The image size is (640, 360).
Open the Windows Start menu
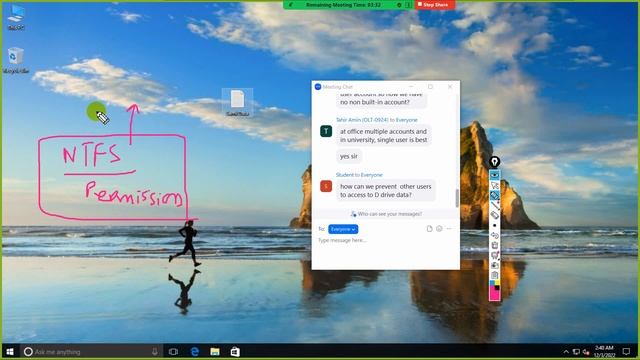10,351
